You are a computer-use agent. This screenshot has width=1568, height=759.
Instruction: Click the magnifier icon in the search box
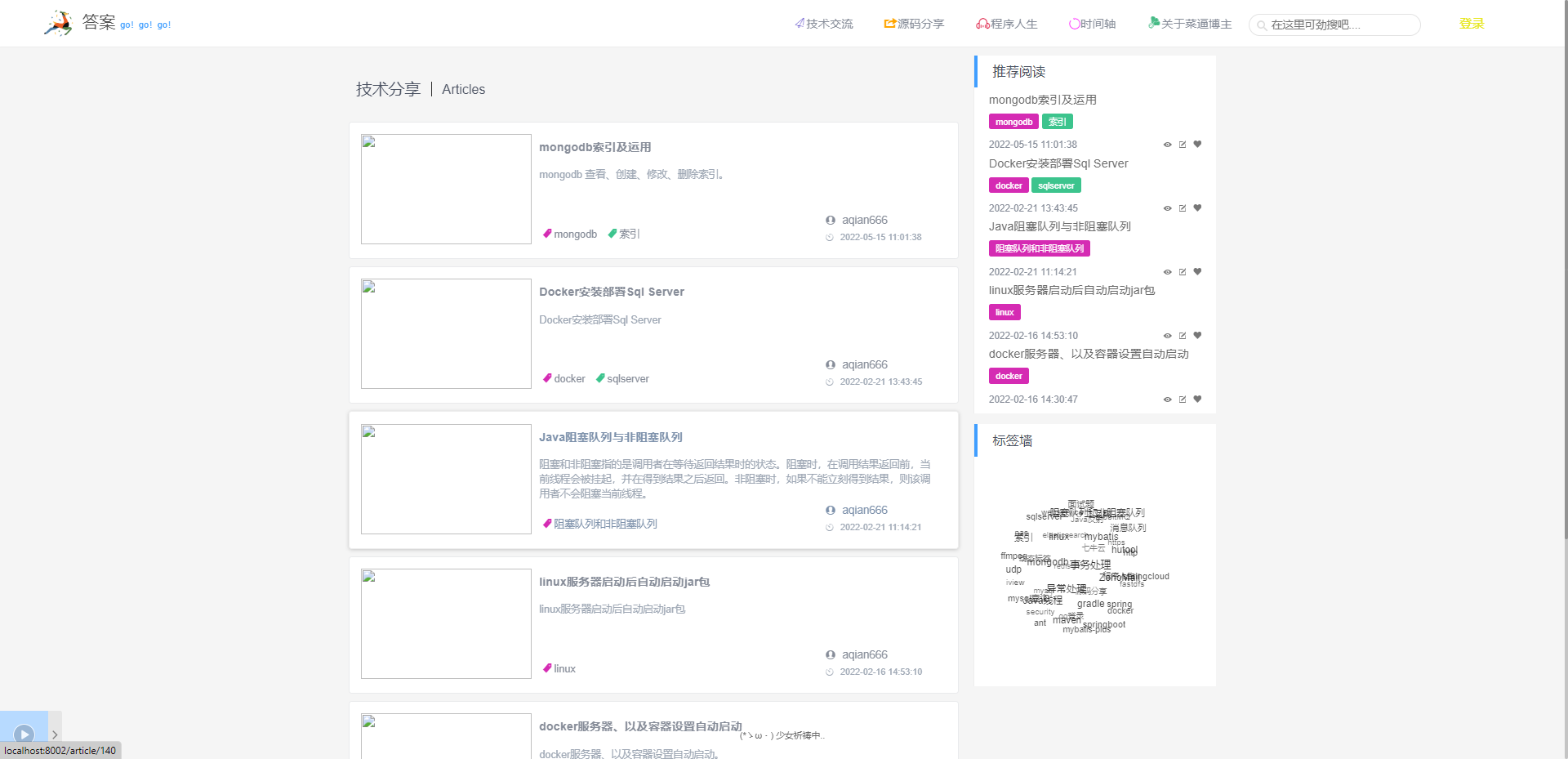click(x=1262, y=25)
